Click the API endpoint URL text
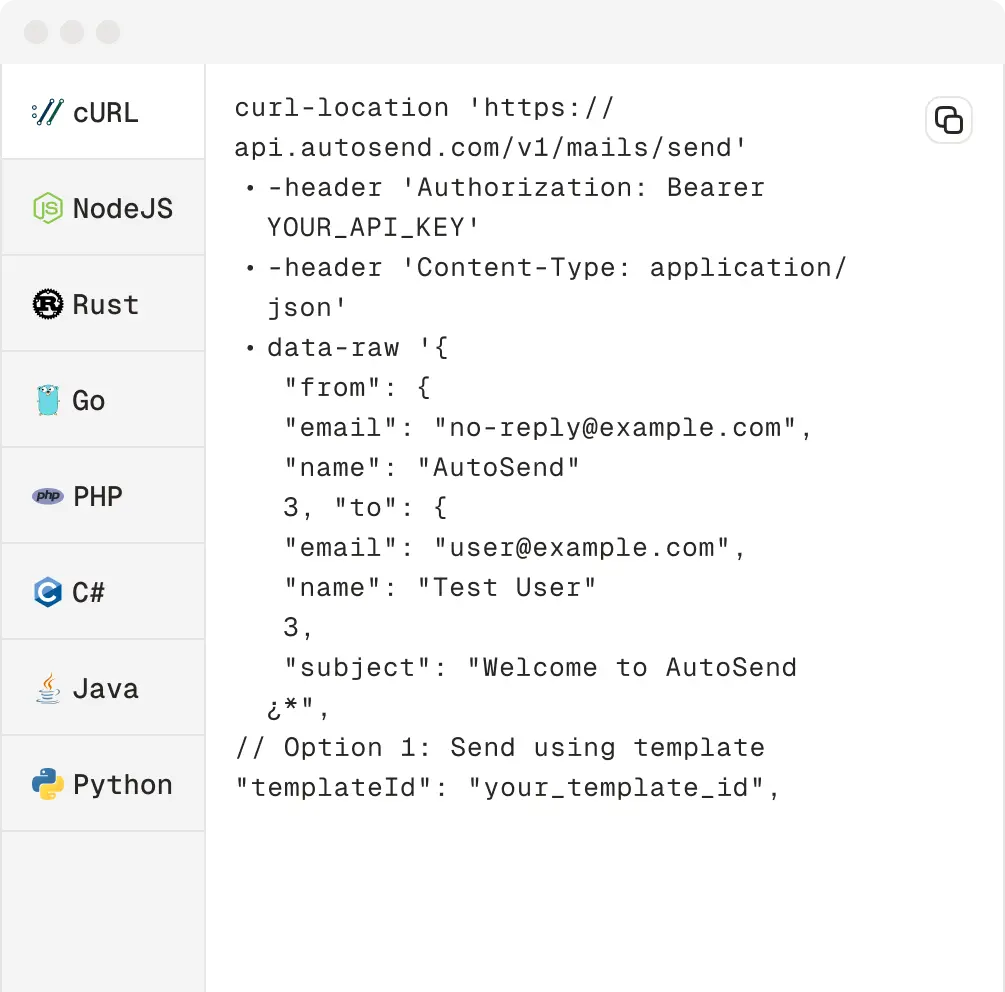The width and height of the screenshot is (1005, 992). click(x=490, y=148)
